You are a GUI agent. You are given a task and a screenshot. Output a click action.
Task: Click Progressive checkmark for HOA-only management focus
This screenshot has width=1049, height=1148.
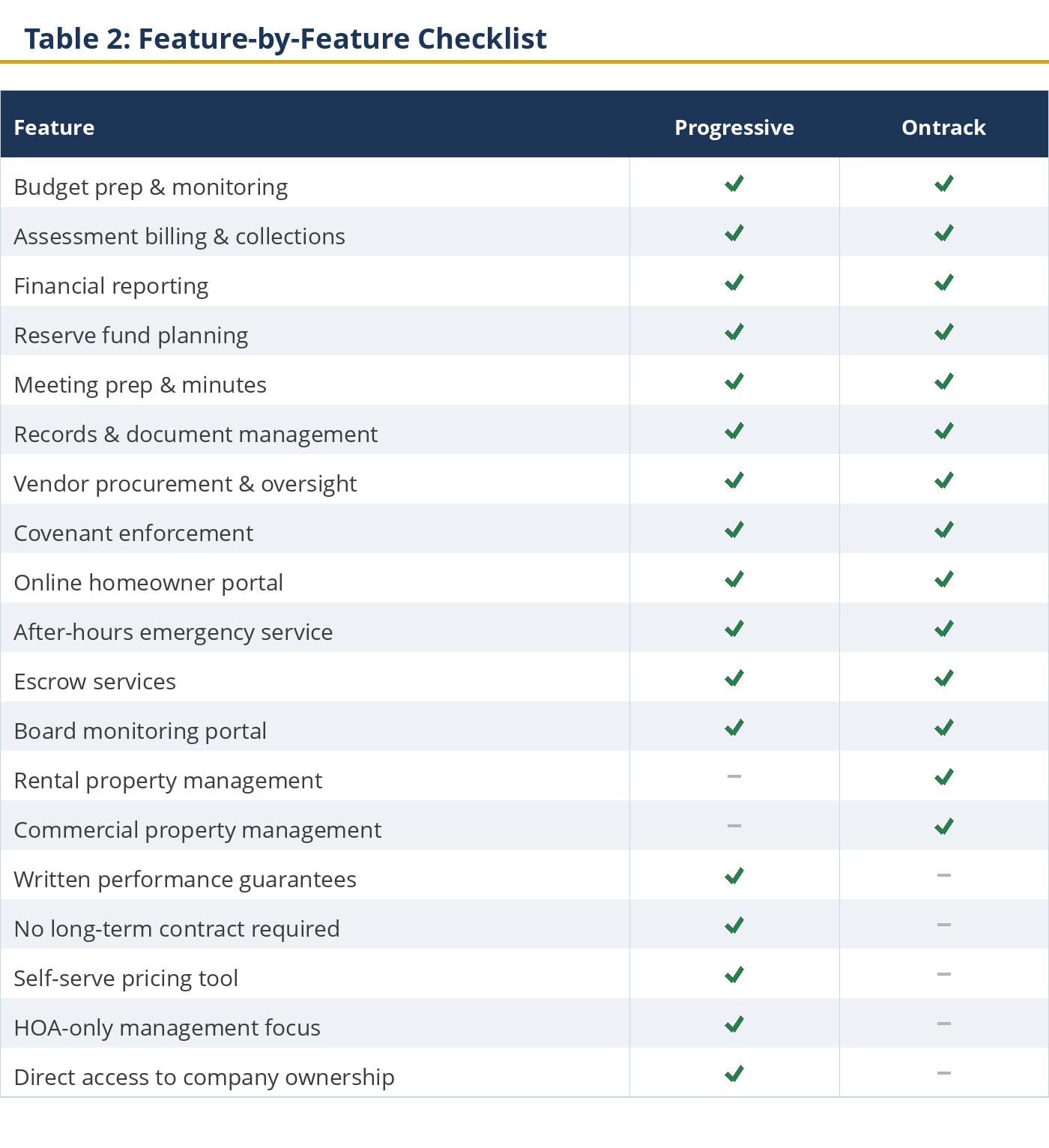[734, 1024]
